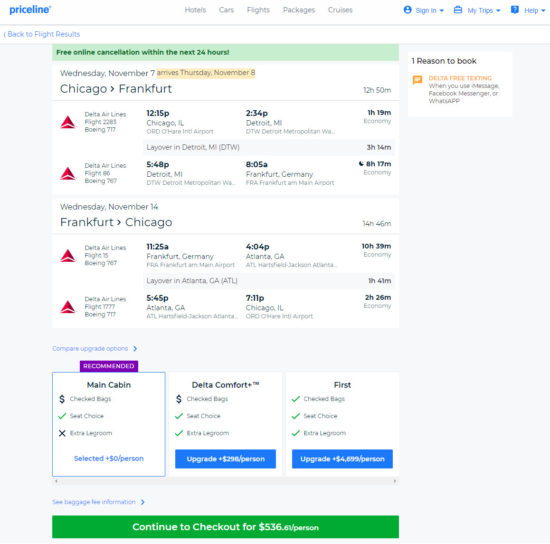
Task: Click the My Trips briefcase icon
Action: 458,10
